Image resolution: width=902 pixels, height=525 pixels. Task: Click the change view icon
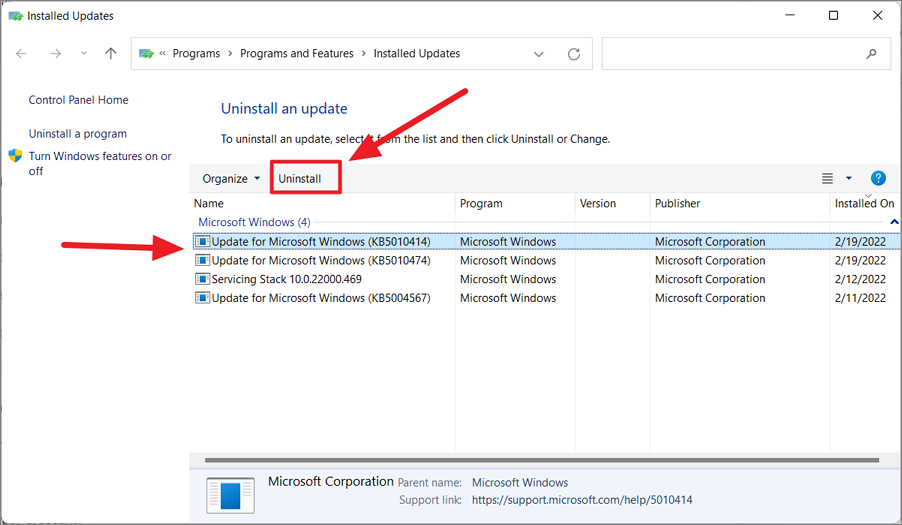click(827, 178)
